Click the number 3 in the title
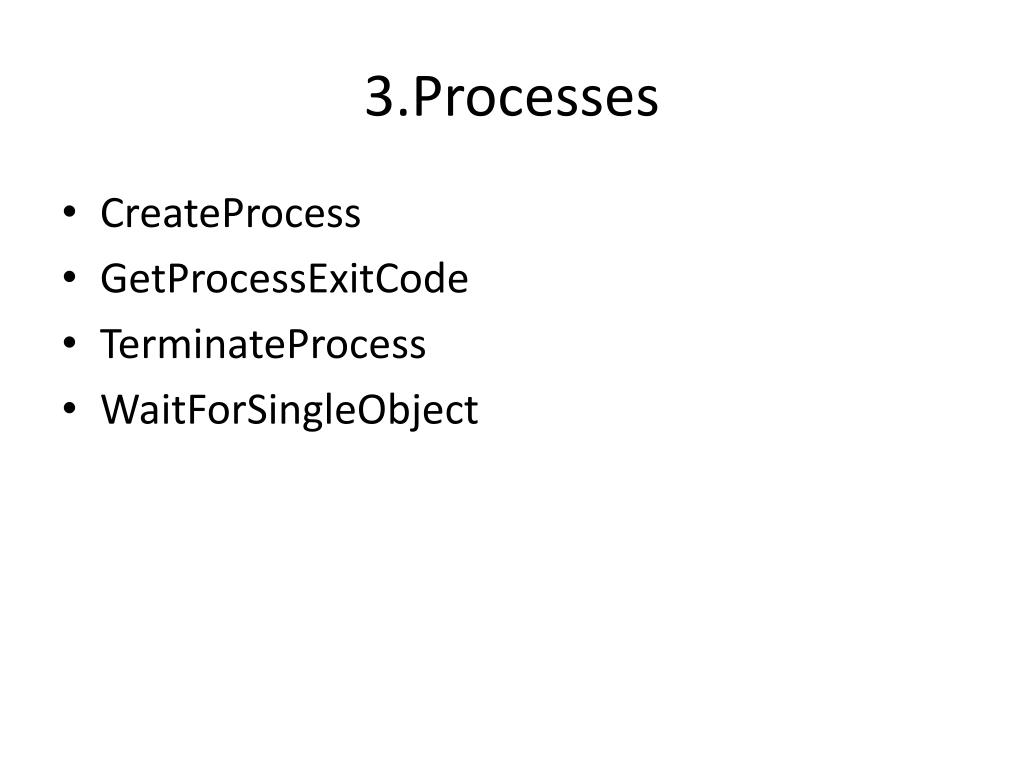 click(379, 97)
